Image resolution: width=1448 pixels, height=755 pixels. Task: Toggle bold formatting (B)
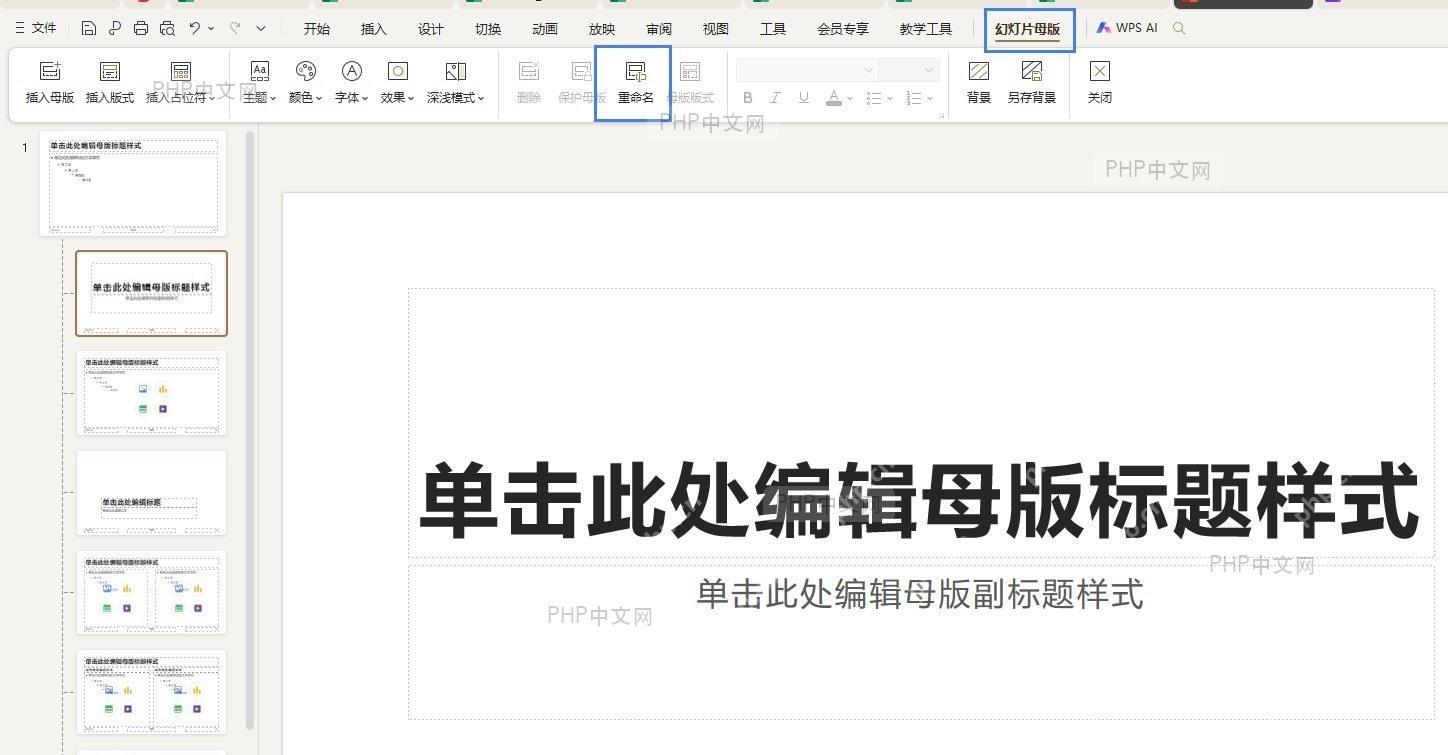click(747, 98)
